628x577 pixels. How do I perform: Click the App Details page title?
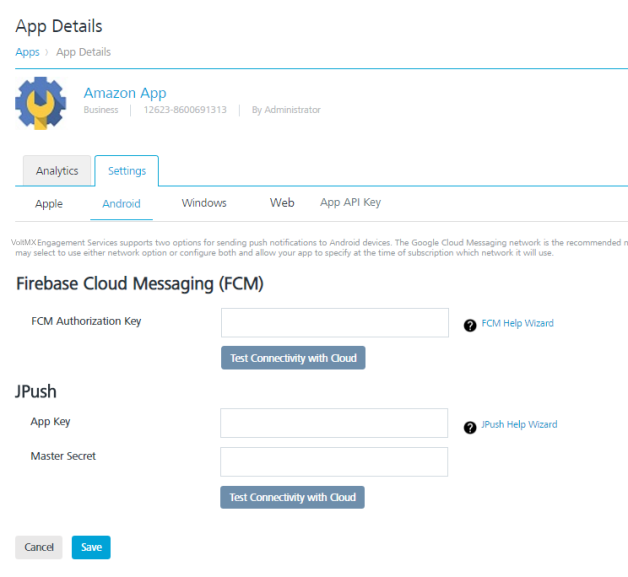59,26
